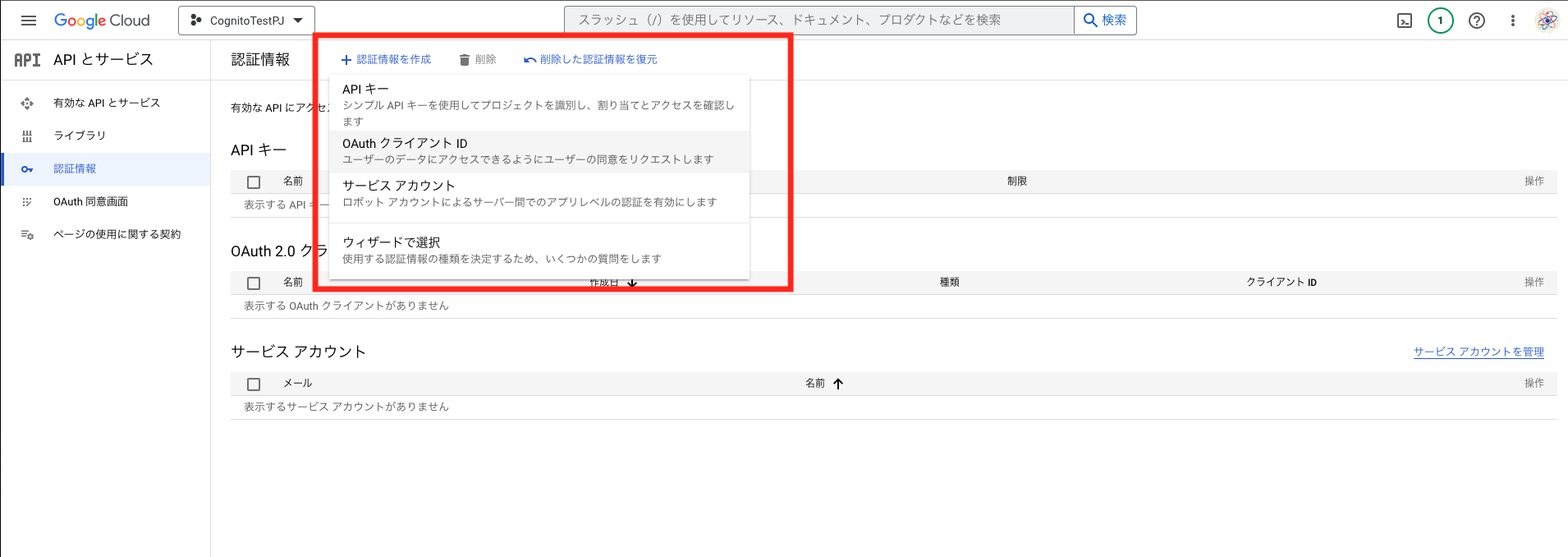Open OAuth 同意画面 in sidebar
The height and width of the screenshot is (557, 1568).
[x=106, y=201]
